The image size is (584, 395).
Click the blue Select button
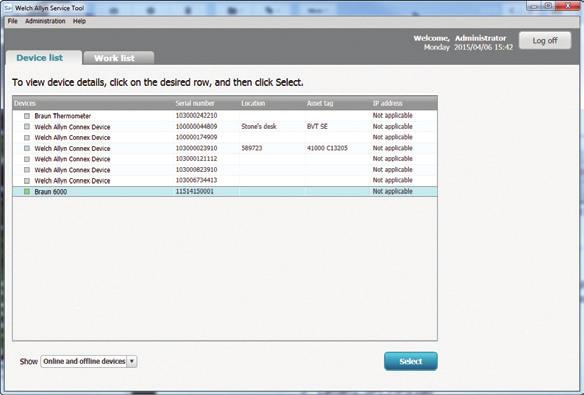point(411,361)
